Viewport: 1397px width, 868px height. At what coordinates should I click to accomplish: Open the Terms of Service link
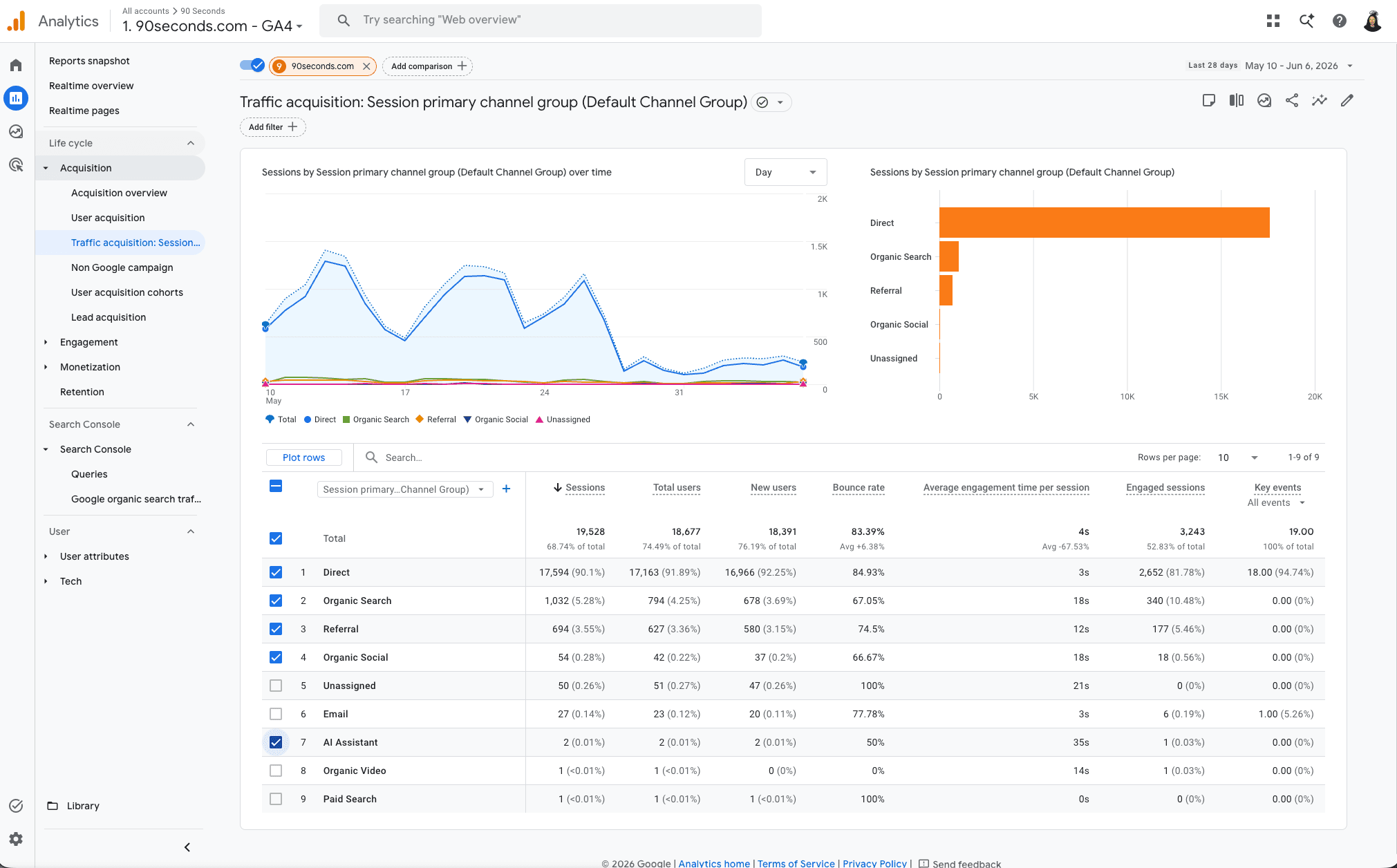[796, 863]
